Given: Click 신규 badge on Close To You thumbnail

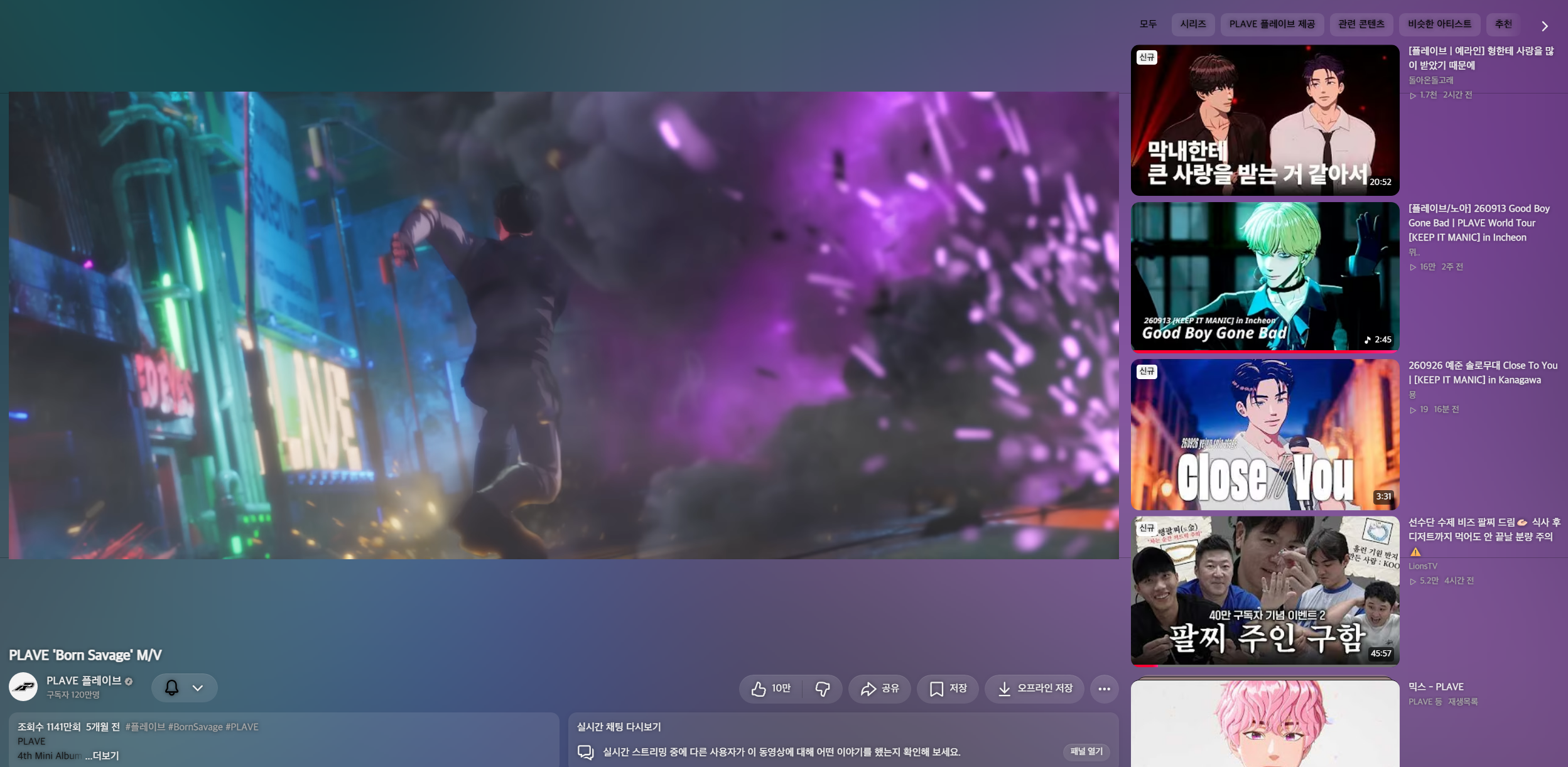Looking at the screenshot, I should tap(1147, 372).
